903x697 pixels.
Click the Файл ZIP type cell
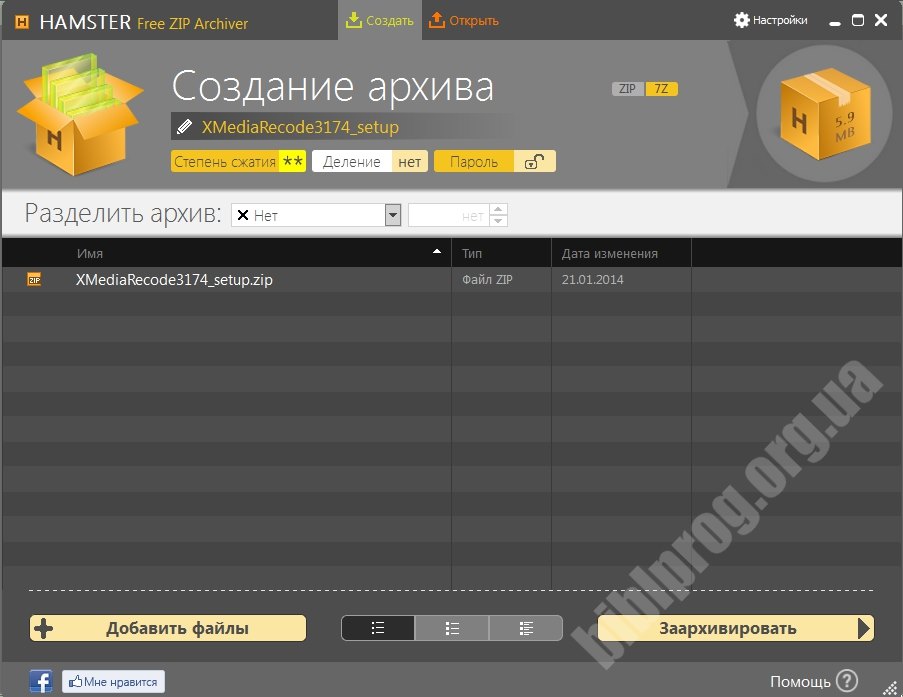click(487, 279)
